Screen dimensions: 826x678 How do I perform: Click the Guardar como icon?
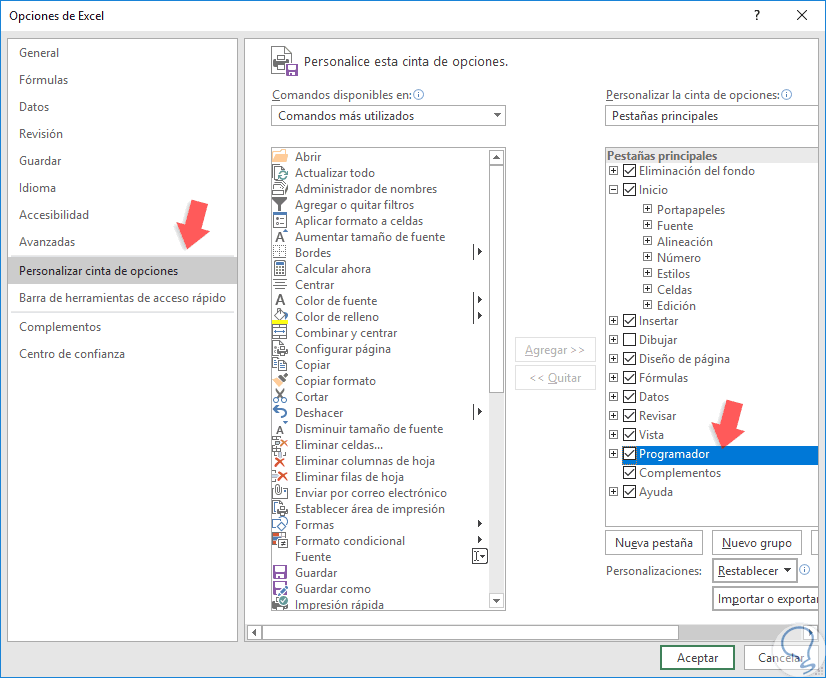tap(280, 588)
